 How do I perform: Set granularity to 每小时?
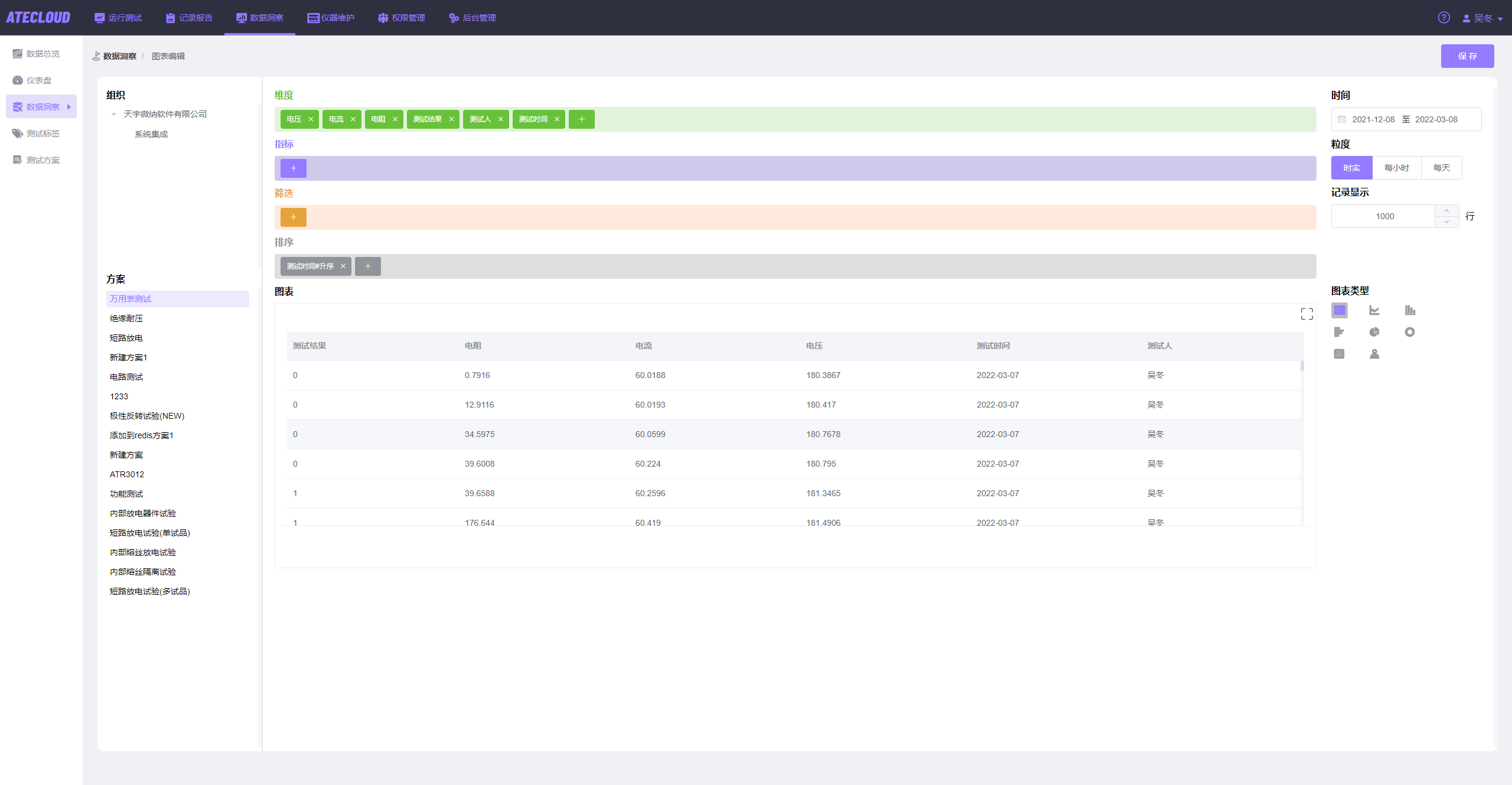point(1396,168)
